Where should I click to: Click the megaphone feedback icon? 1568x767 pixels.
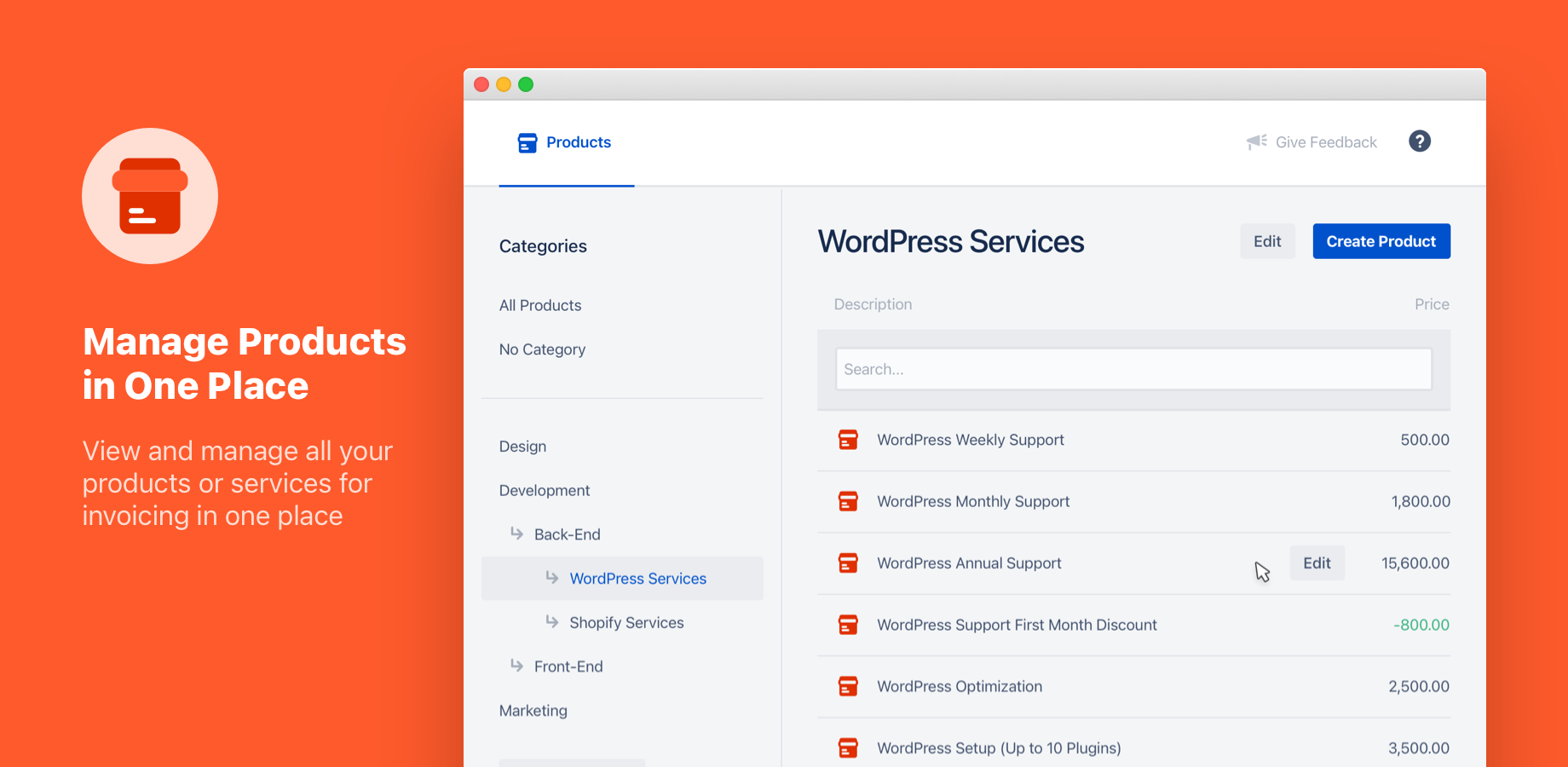[x=1257, y=141]
